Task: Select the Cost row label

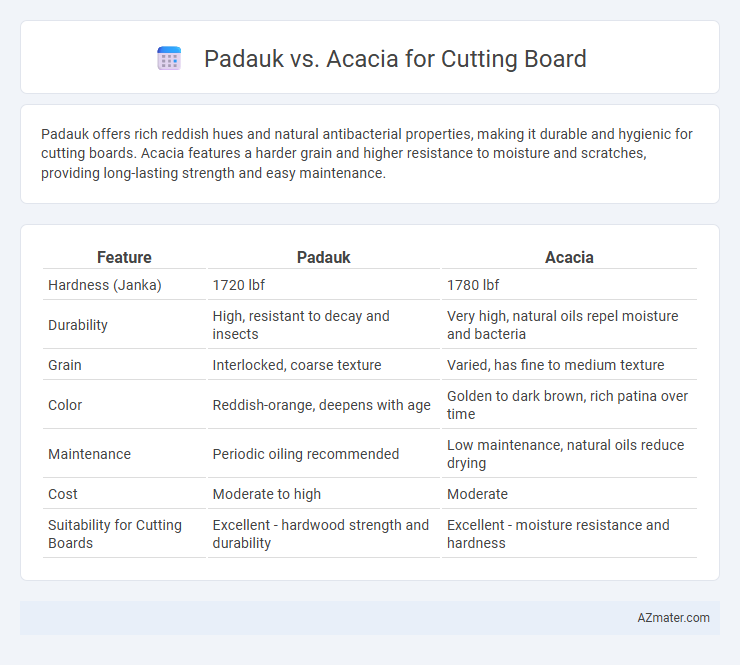Action: [63, 494]
